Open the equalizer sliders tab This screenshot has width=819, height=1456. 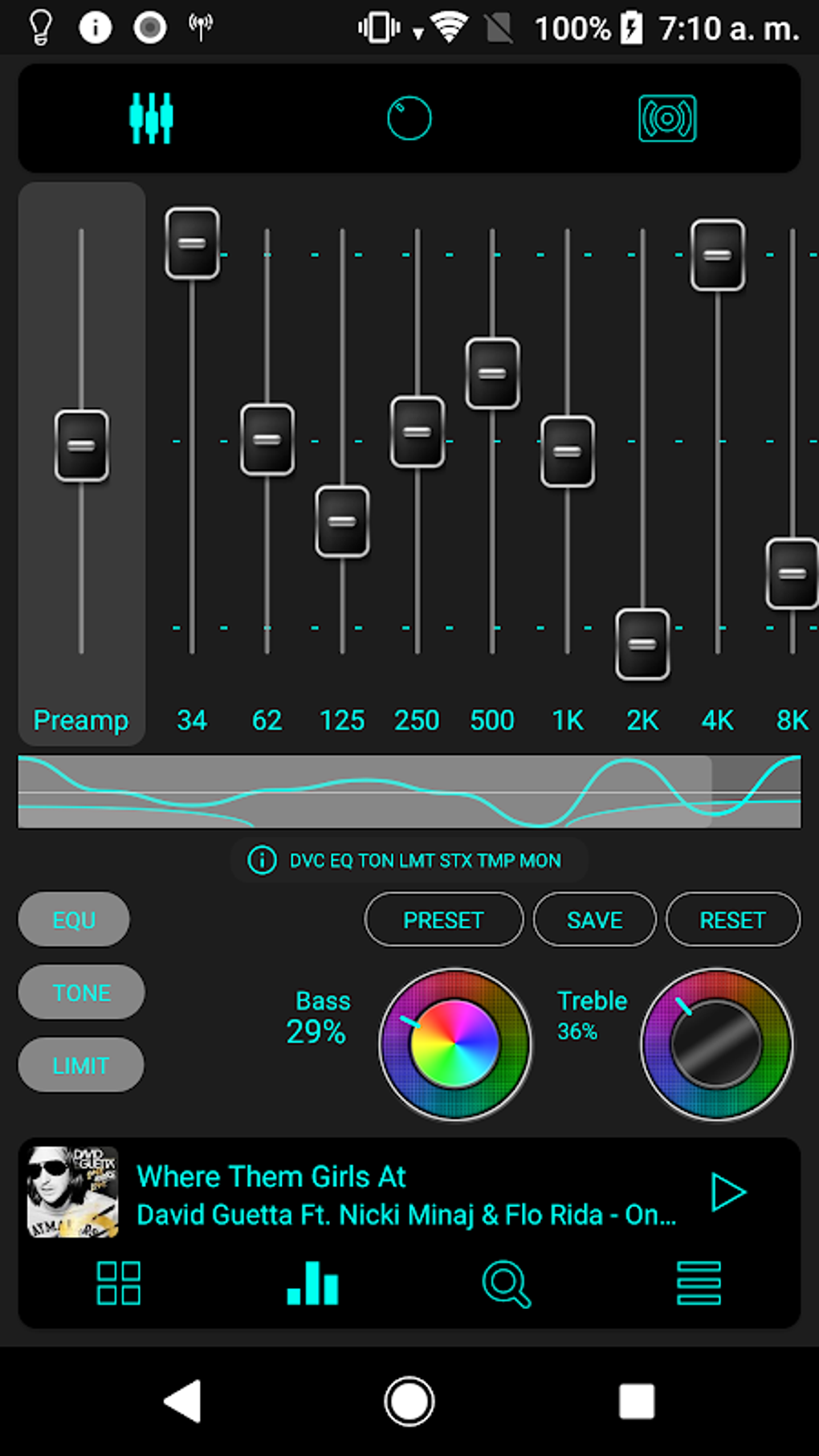[151, 118]
